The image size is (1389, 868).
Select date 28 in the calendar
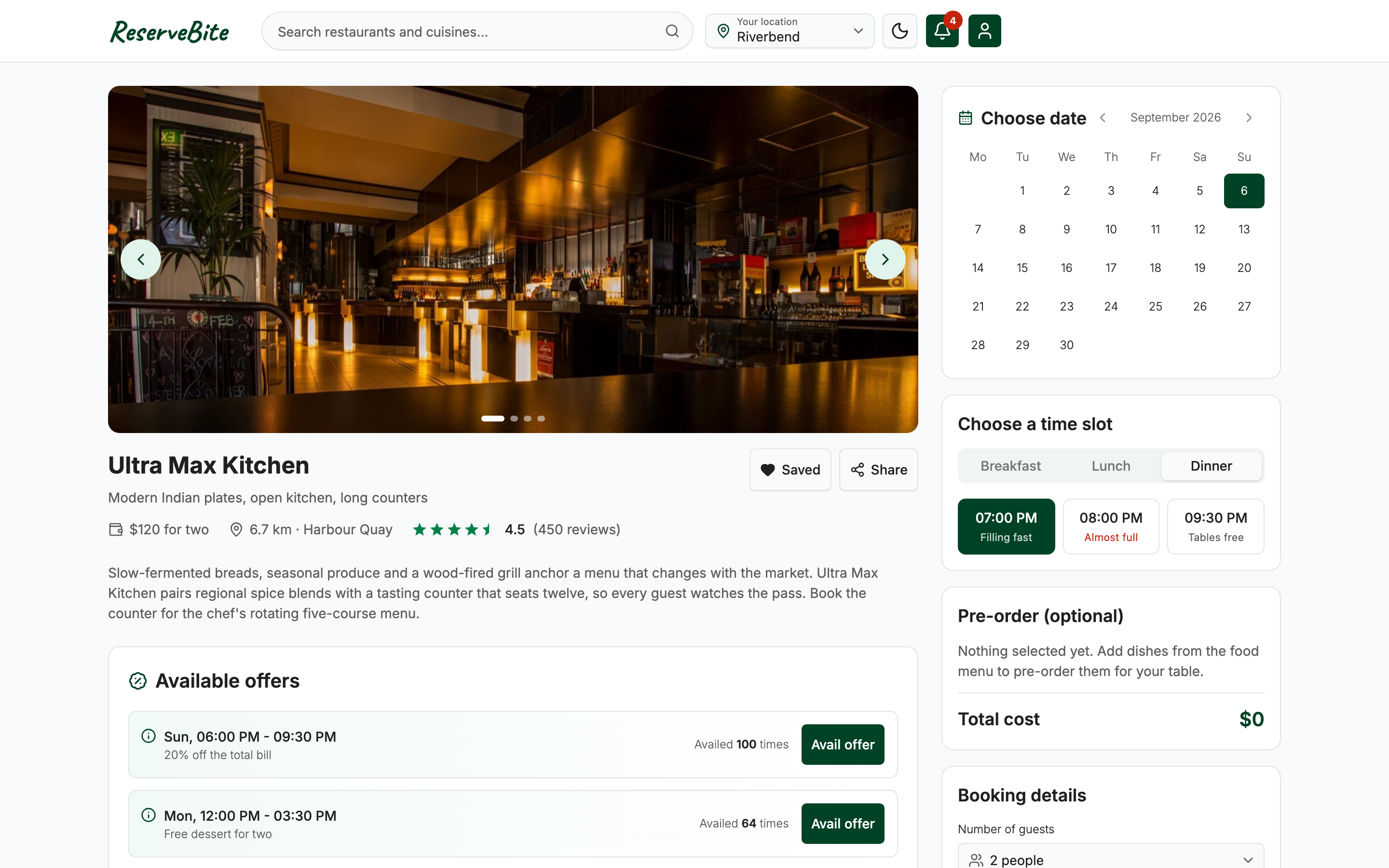(978, 345)
